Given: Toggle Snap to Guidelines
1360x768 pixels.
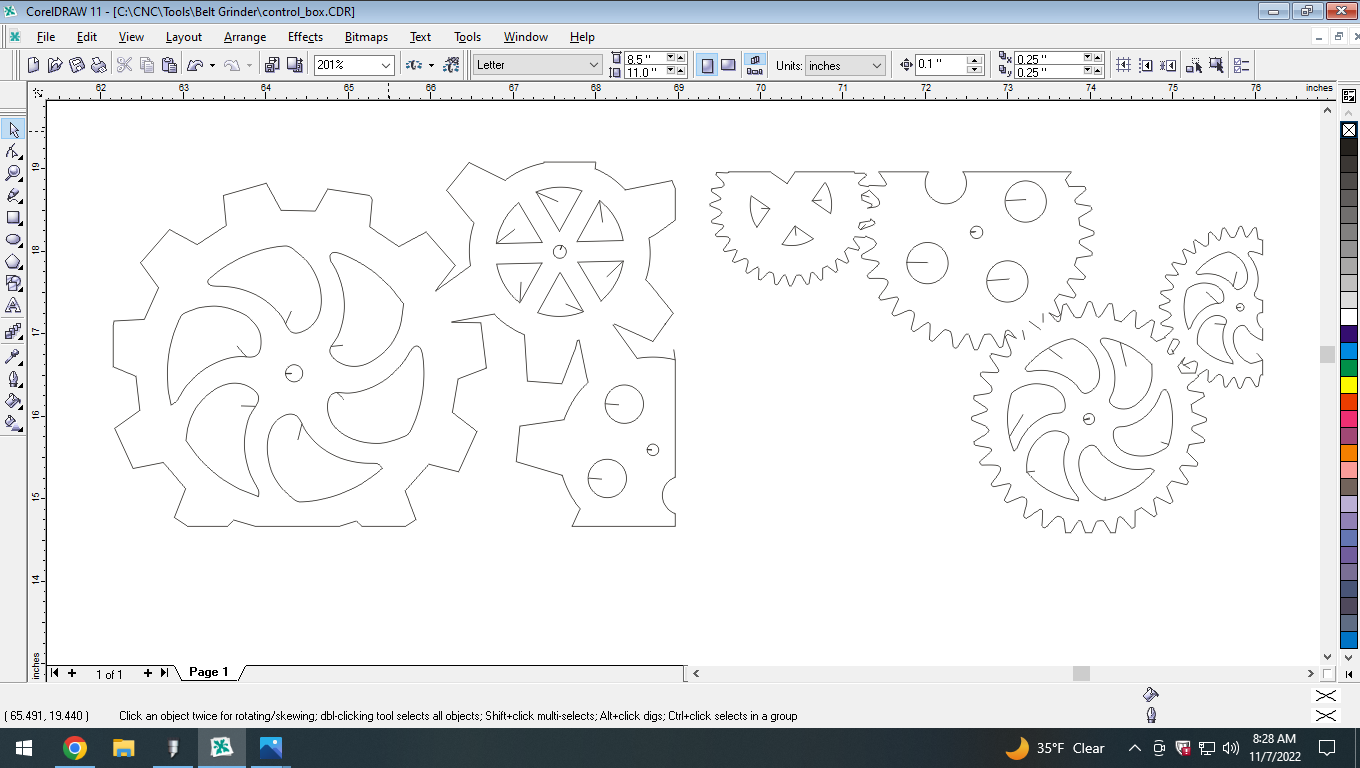Looking at the screenshot, I should tap(1147, 64).
